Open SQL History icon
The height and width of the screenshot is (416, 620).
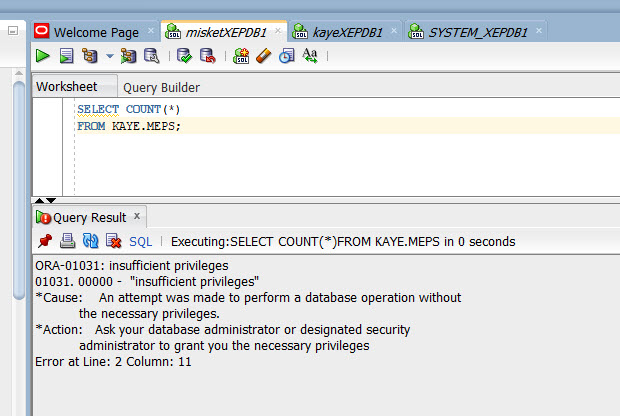[287, 56]
